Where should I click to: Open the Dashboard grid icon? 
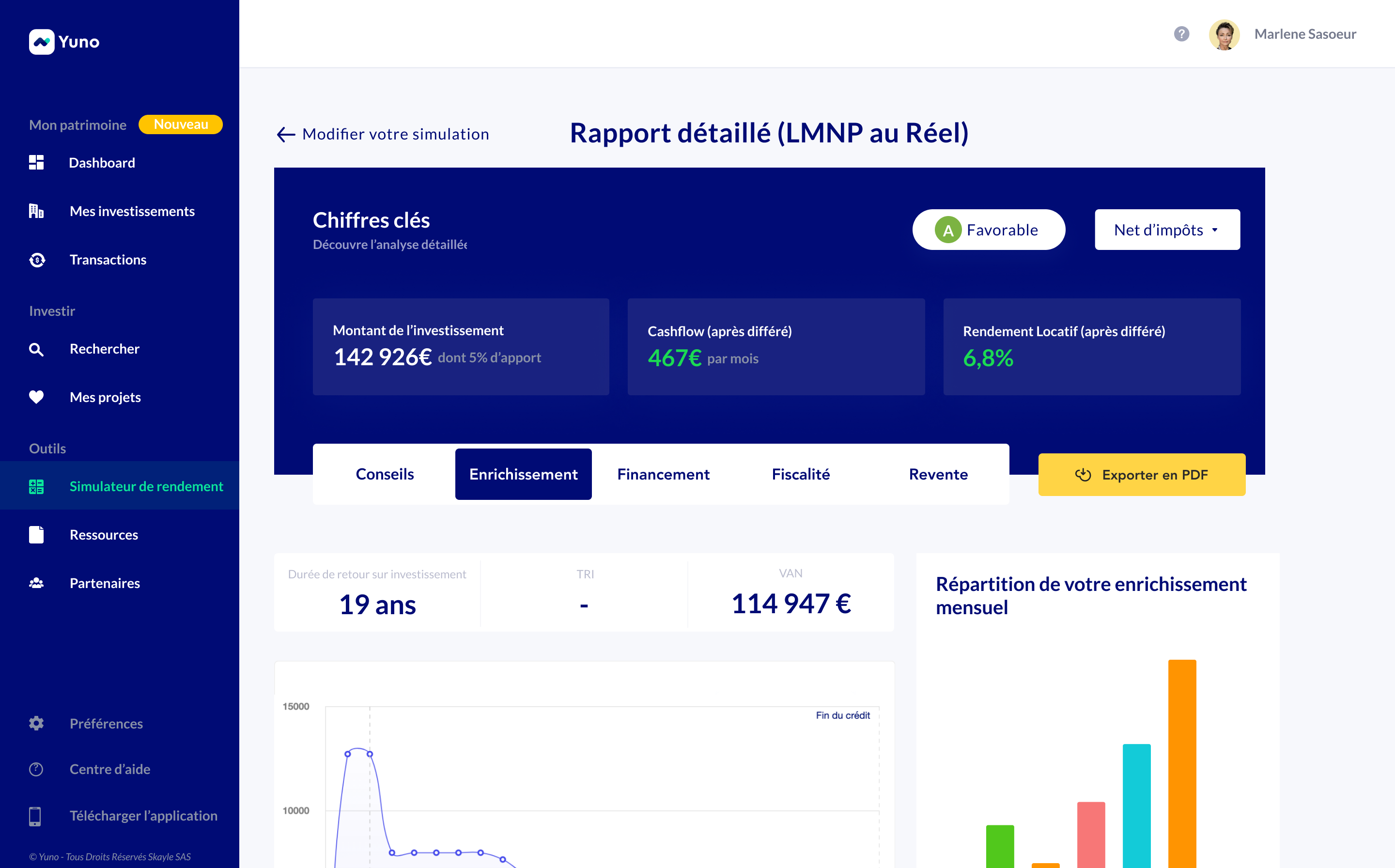(36, 162)
